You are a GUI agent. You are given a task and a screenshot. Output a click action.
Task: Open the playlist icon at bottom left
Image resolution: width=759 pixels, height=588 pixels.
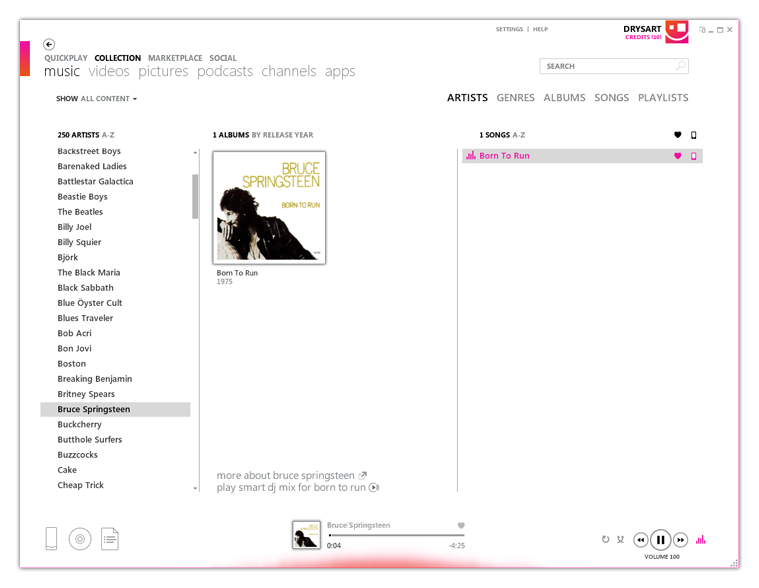click(x=110, y=539)
